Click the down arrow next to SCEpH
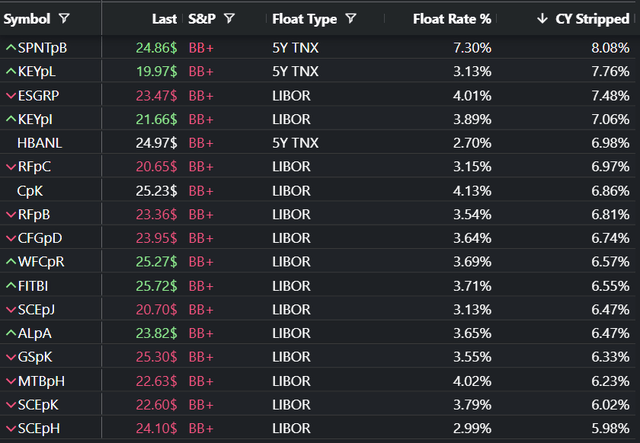The height and width of the screenshot is (443, 640). [11, 429]
